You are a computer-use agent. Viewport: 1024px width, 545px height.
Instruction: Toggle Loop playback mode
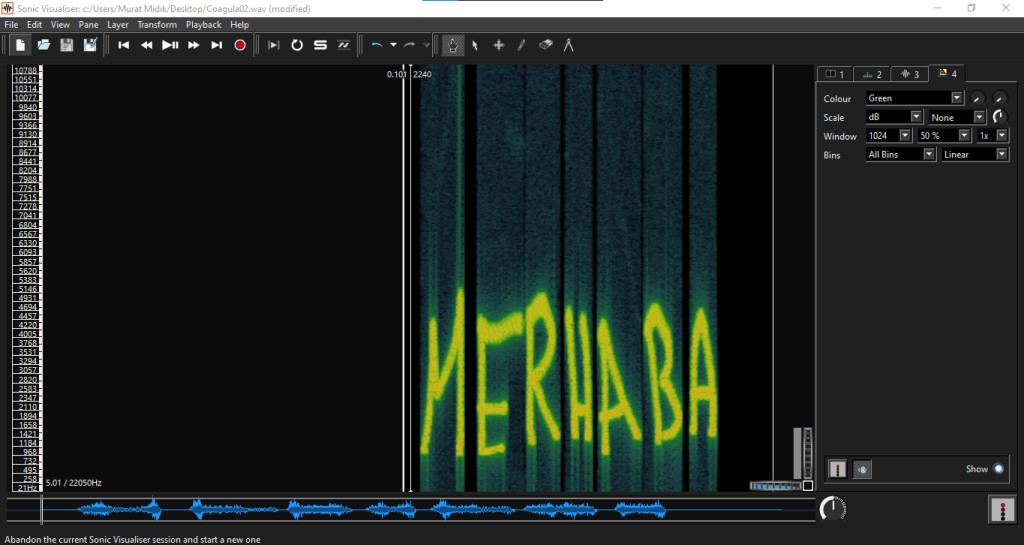pos(297,45)
